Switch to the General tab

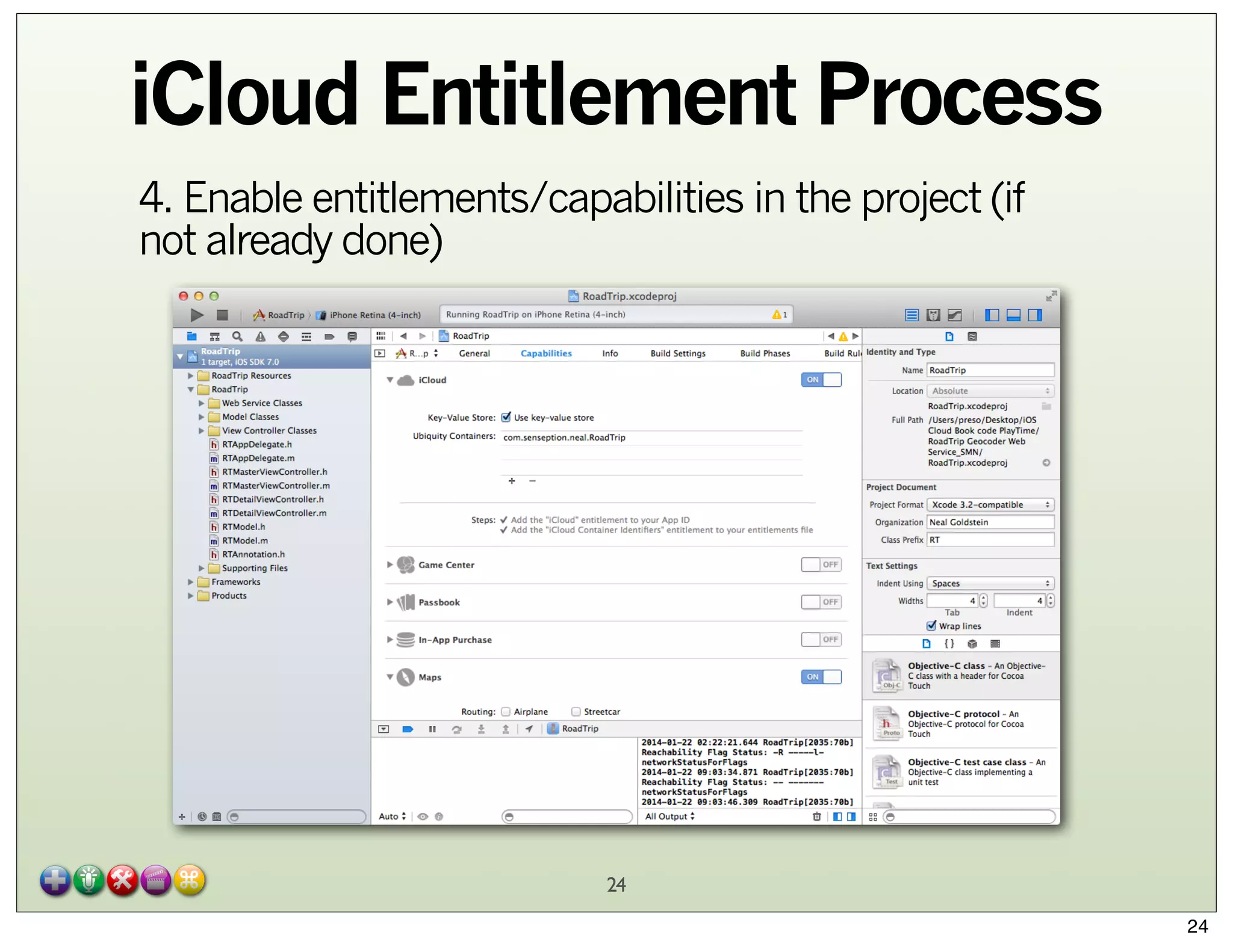(x=474, y=354)
